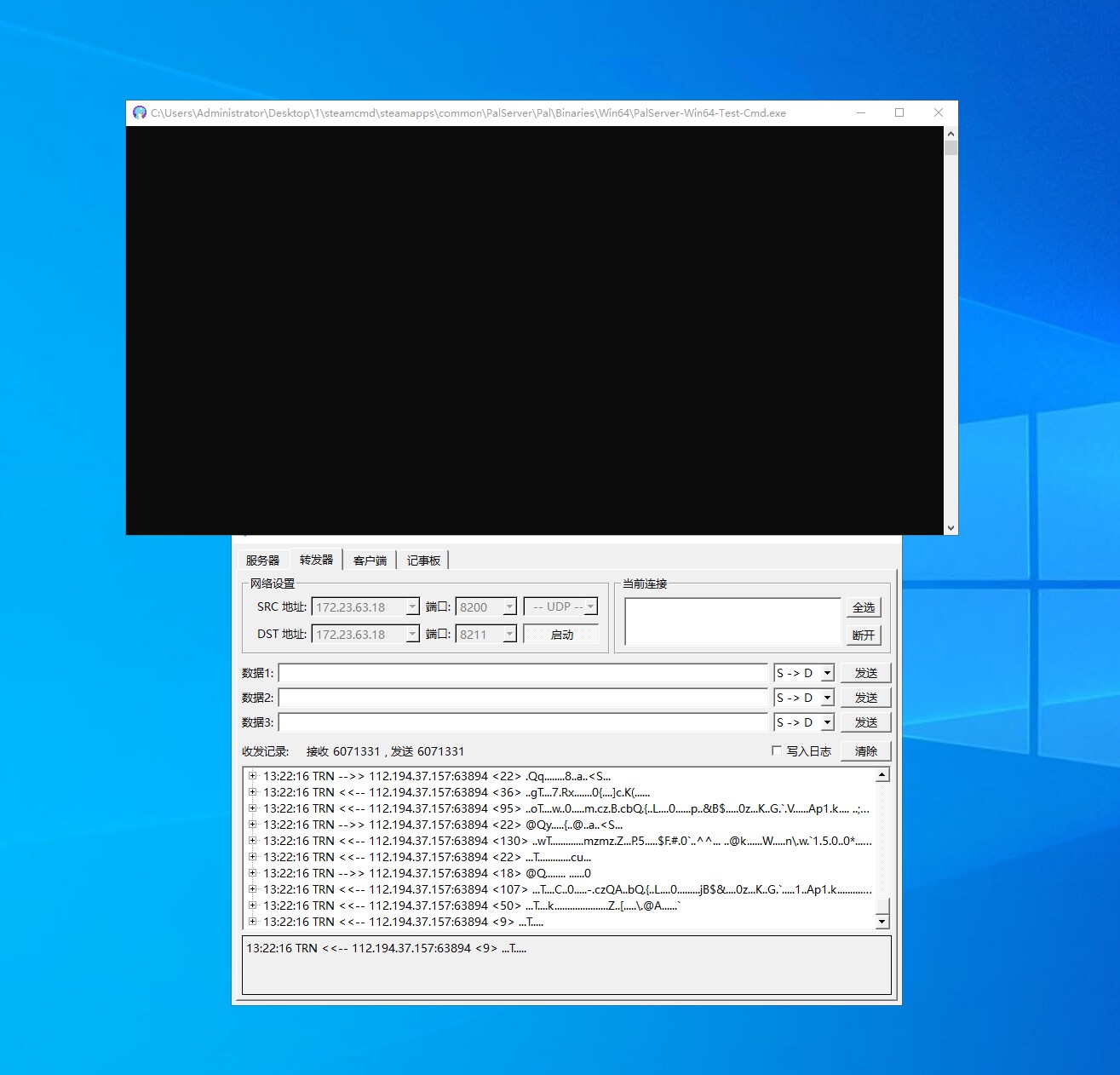Click the PalServer console window title icon

point(140,112)
